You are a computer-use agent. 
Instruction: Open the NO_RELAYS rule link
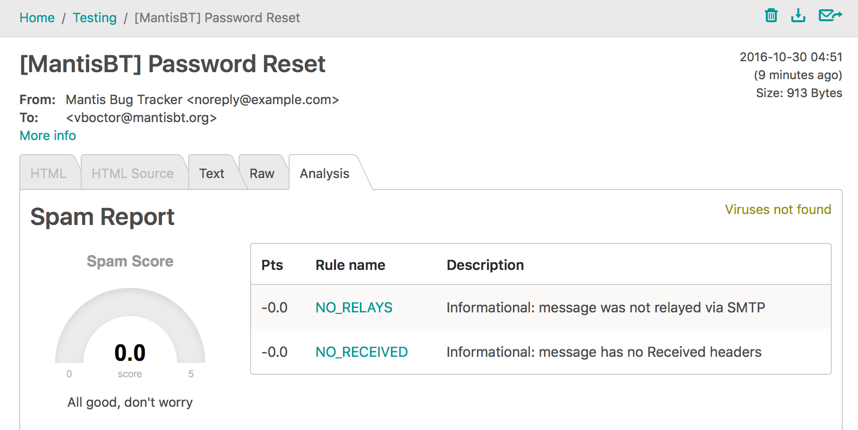pyautogui.click(x=354, y=308)
